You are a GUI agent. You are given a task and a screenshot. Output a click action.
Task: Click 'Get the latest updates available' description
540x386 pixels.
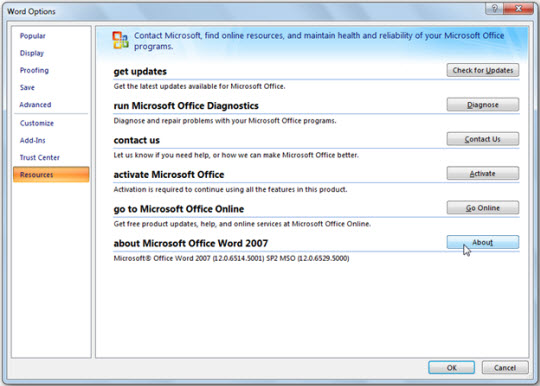(199, 86)
